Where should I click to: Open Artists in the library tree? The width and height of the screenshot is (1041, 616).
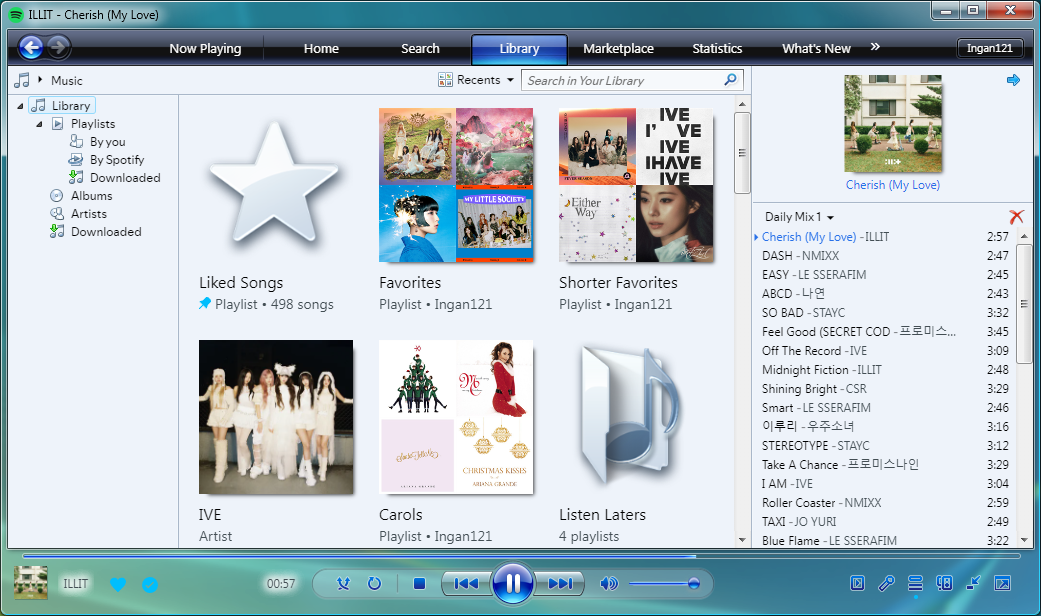88,214
